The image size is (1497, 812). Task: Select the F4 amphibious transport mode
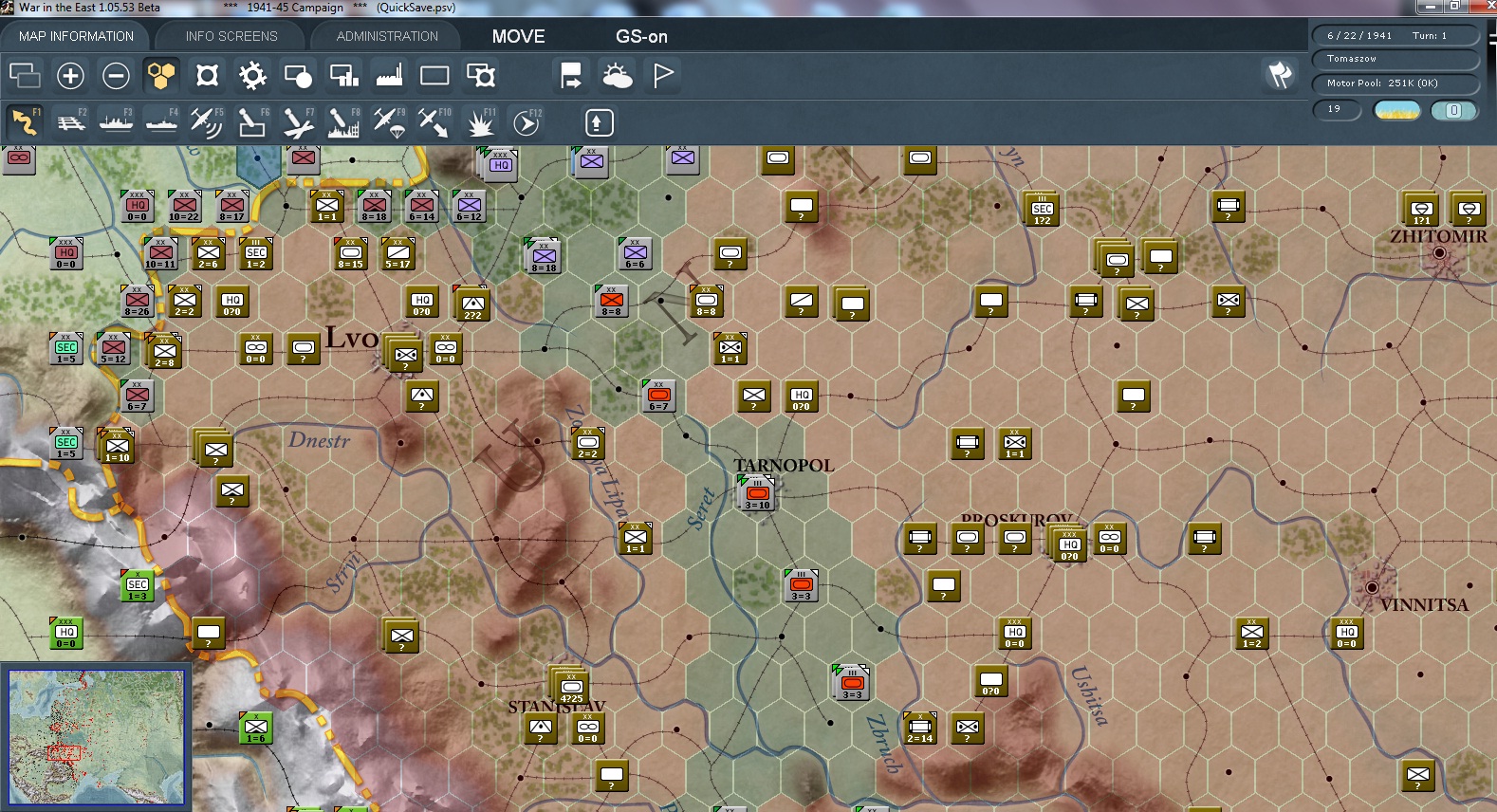click(162, 122)
